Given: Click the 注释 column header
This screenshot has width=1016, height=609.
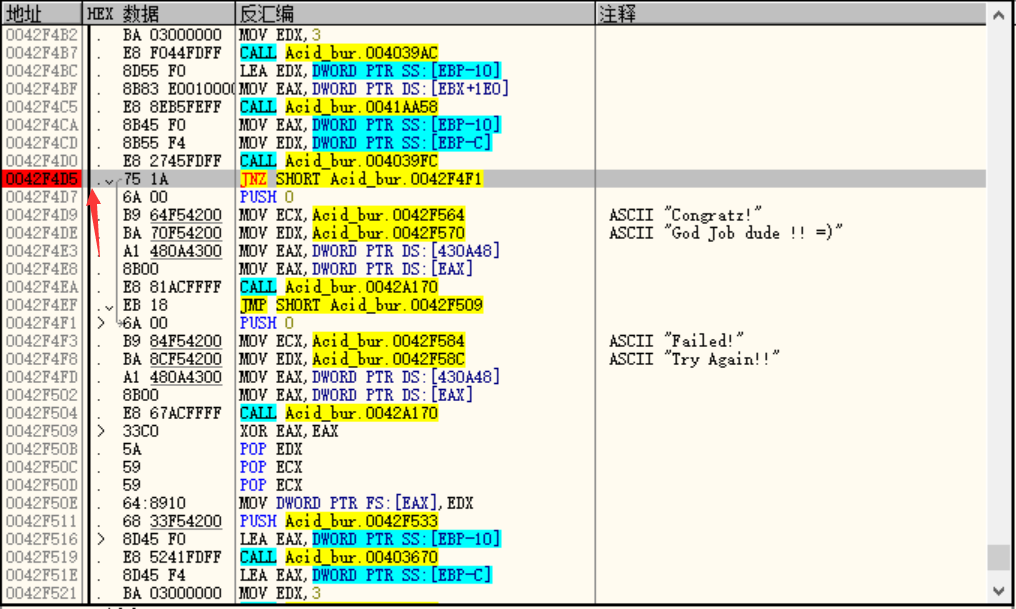Looking at the screenshot, I should coord(791,13).
